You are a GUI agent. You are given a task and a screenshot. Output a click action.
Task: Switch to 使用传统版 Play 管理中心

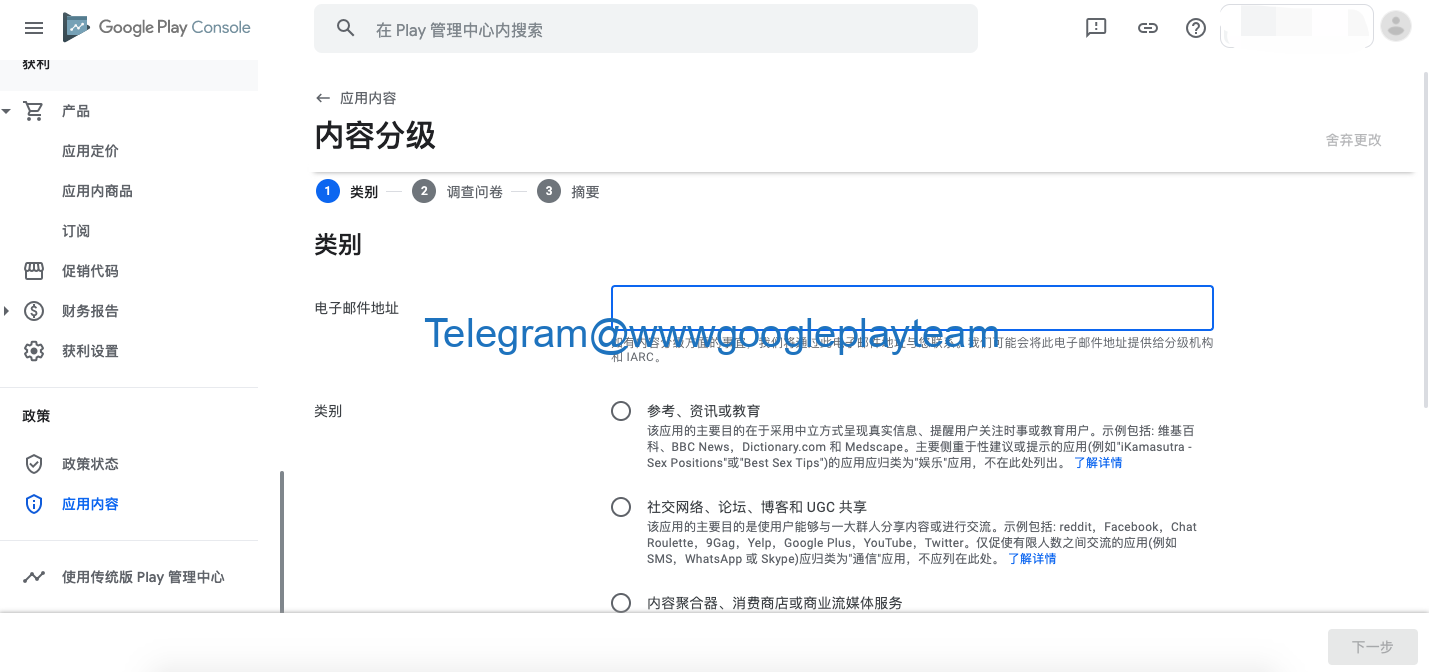pos(143,577)
